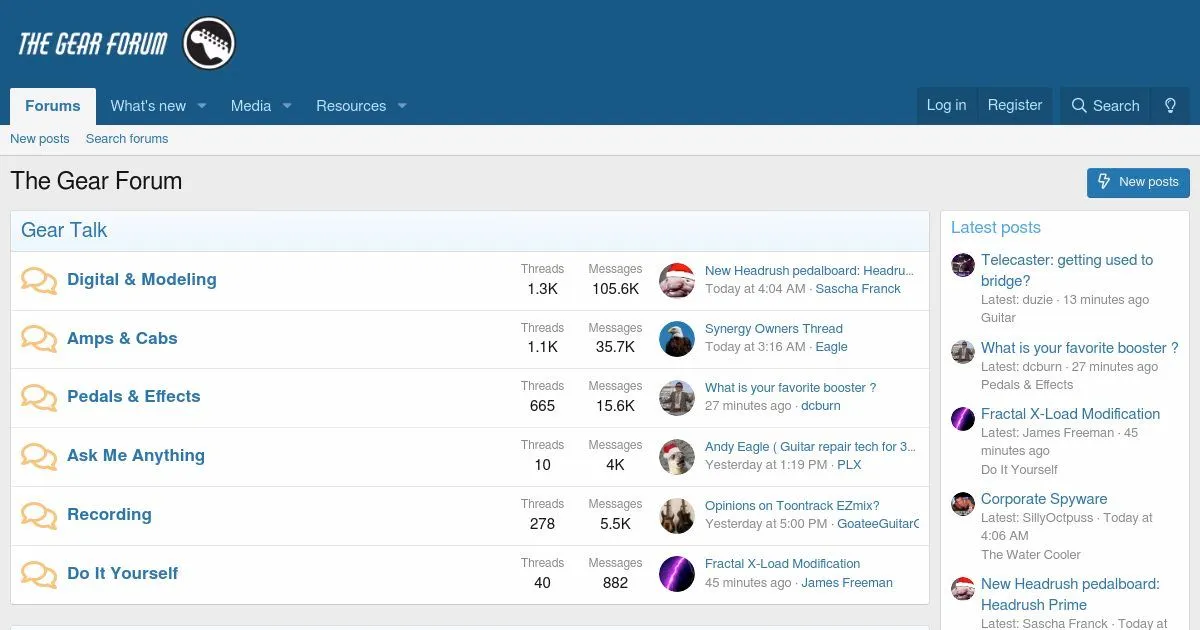Click avatar beside favorite booster latest post
Image resolution: width=1200 pixels, height=630 pixels.
[963, 352]
